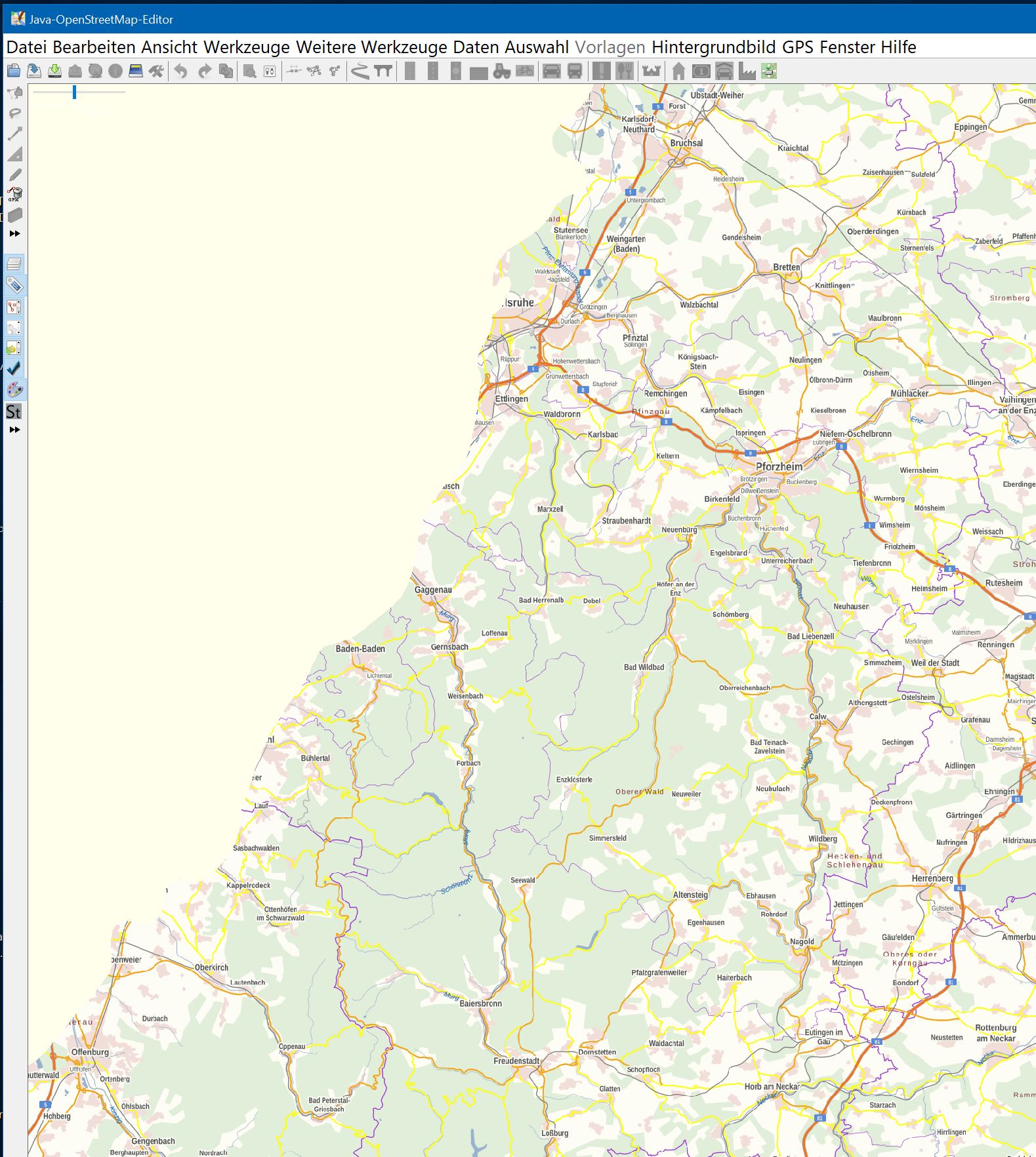Select the tractor preset icon
The width and height of the screenshot is (1036, 1157).
point(502,71)
